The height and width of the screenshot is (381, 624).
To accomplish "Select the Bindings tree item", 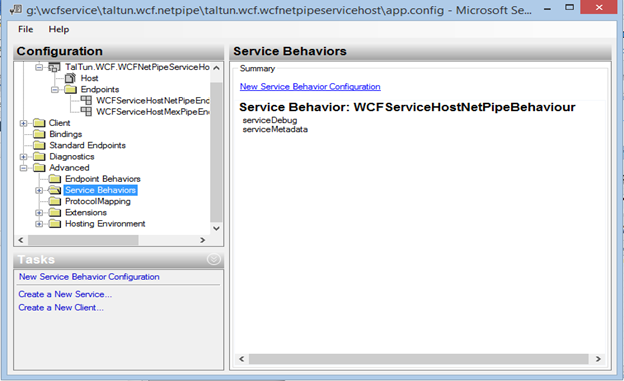I will pos(65,134).
